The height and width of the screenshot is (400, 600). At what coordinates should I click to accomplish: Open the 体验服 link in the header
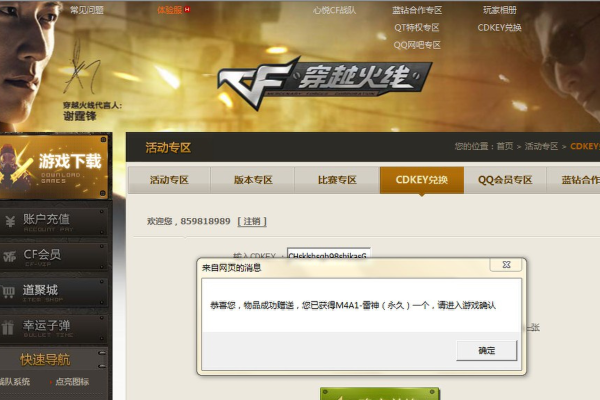click(x=170, y=10)
